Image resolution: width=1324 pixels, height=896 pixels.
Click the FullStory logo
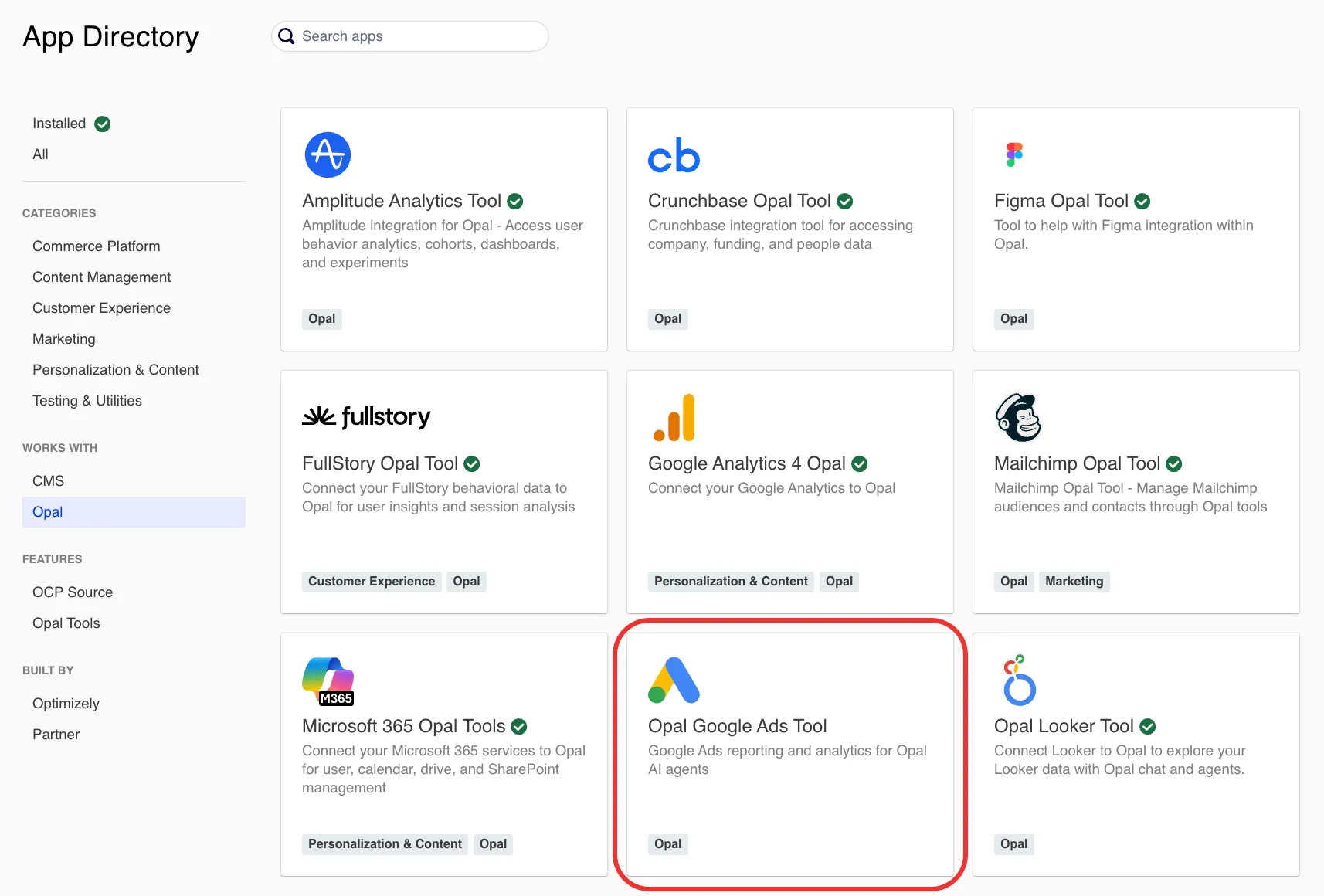(366, 417)
